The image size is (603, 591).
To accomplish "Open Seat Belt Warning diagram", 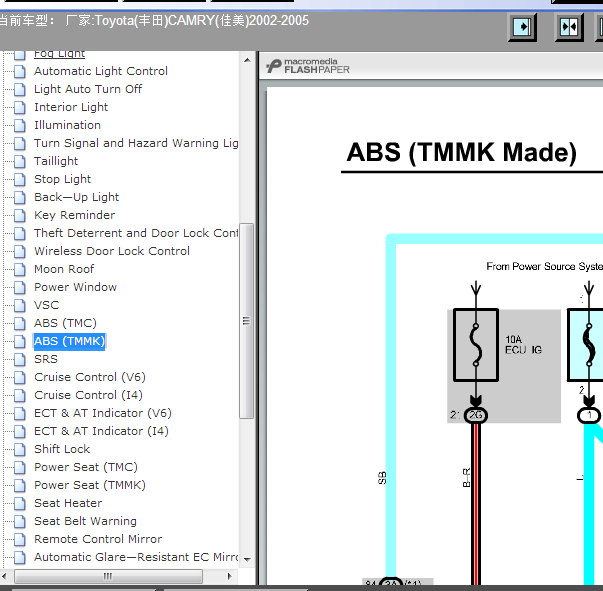I will pyautogui.click(x=85, y=521).
